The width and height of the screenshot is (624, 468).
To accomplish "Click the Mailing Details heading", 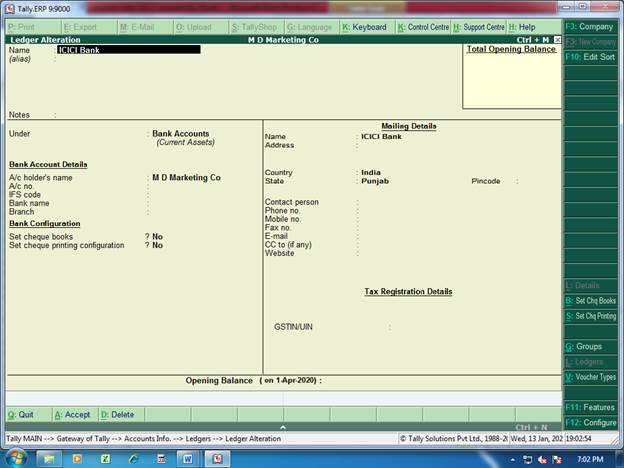I will (409, 126).
